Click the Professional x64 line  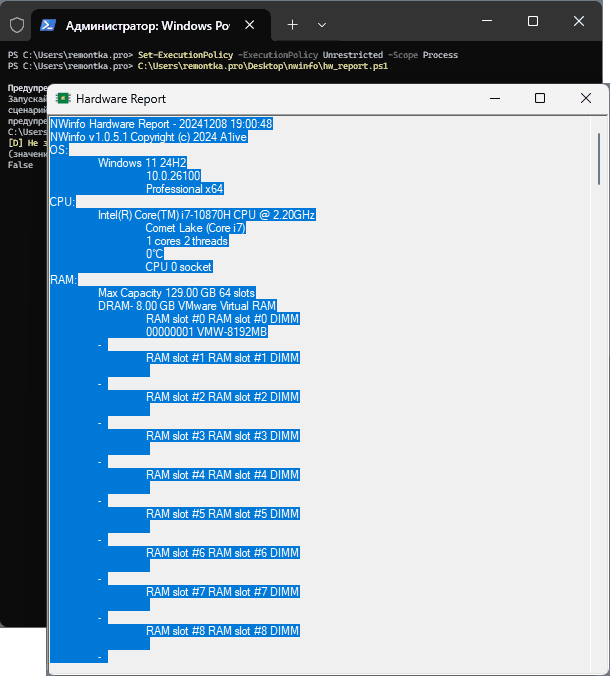pos(185,189)
